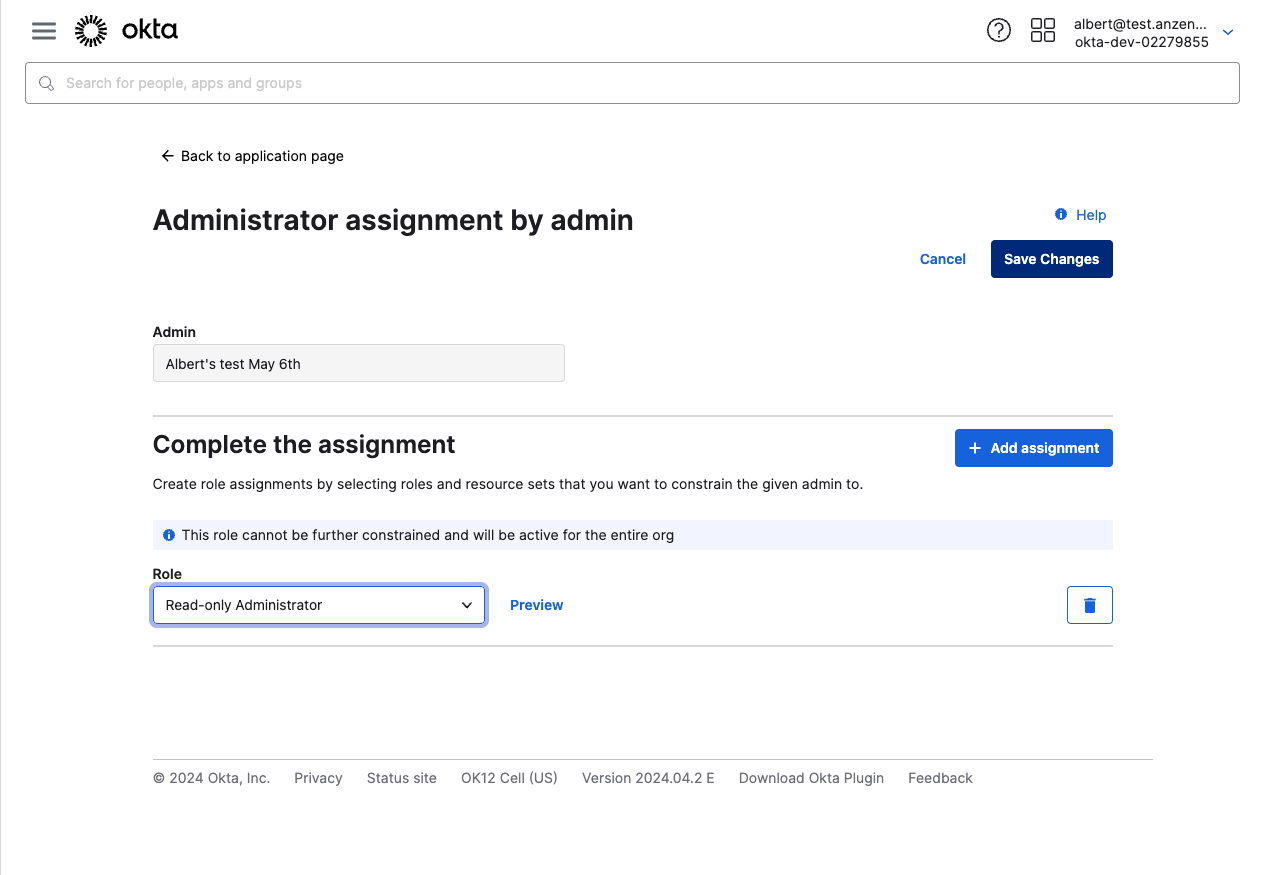This screenshot has width=1264, height=875.
Task: Open the Privacy footer link
Action: pos(318,778)
